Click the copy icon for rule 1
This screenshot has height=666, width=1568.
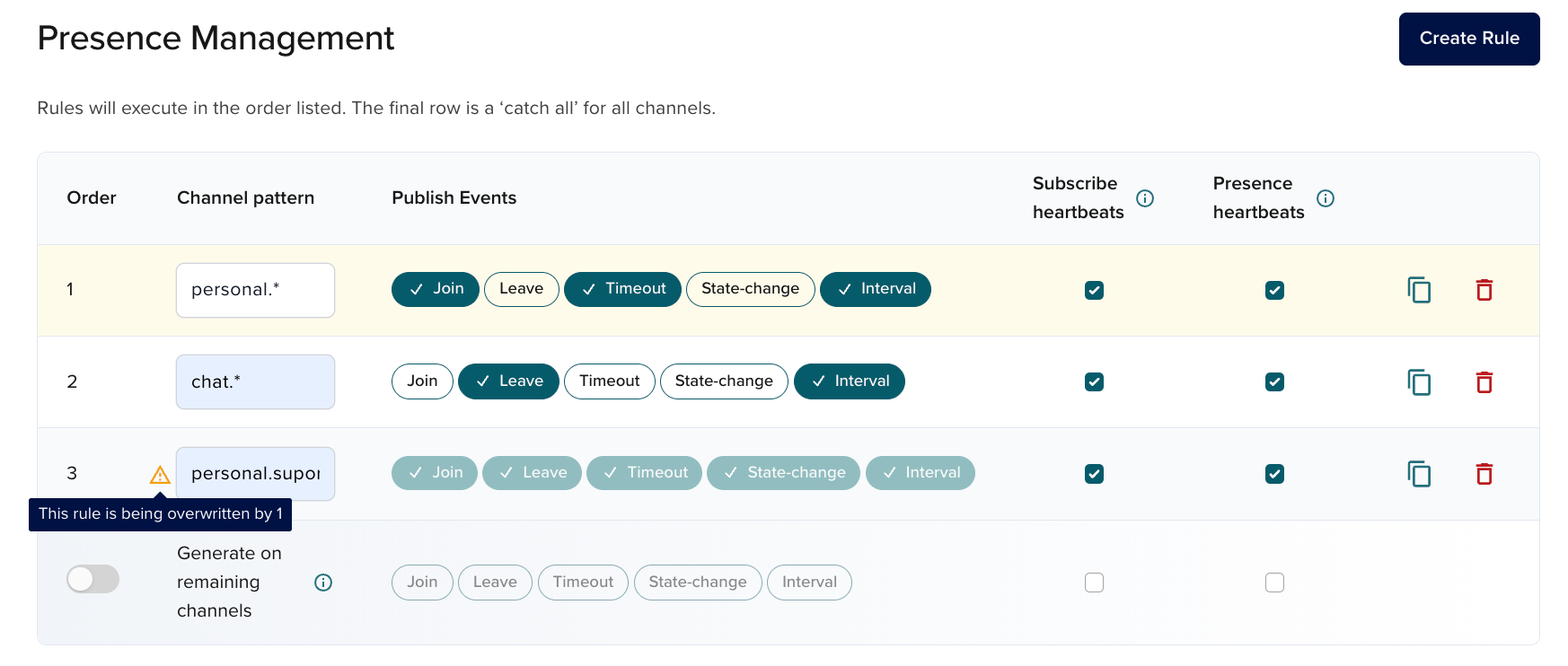1419,290
